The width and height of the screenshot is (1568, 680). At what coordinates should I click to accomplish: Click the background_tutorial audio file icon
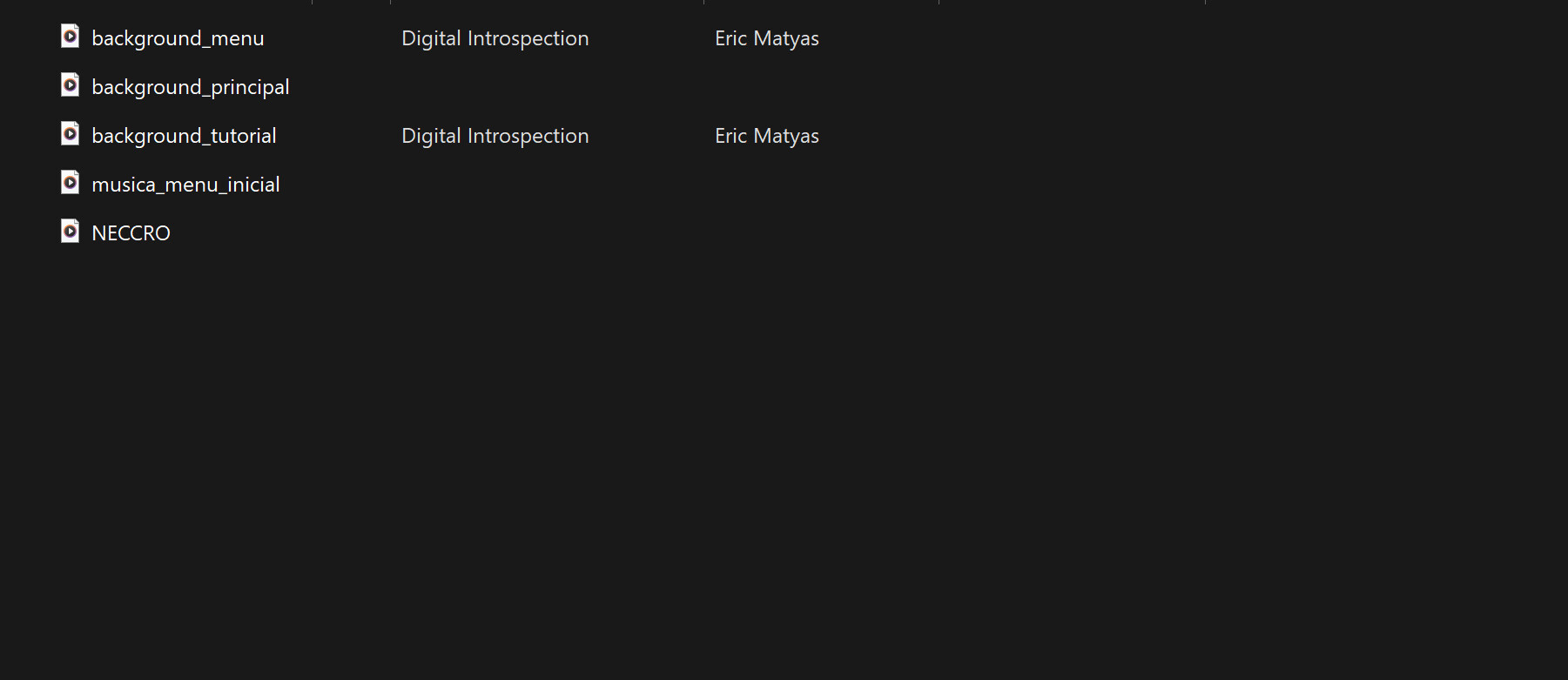(70, 134)
